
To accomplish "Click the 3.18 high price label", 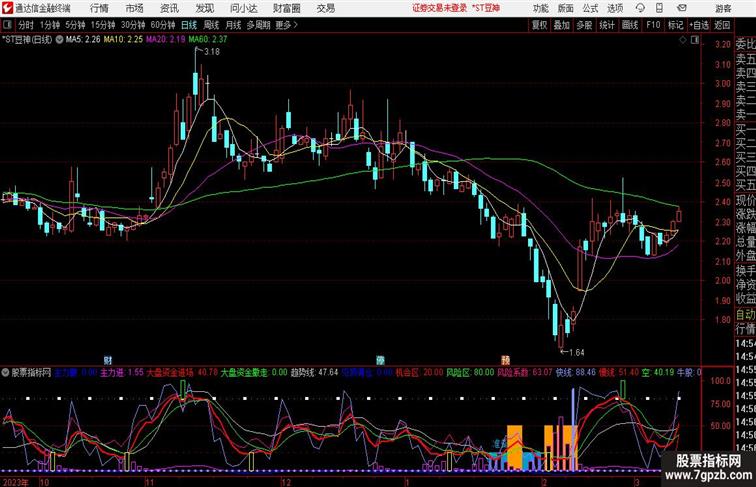I will click(x=212, y=52).
